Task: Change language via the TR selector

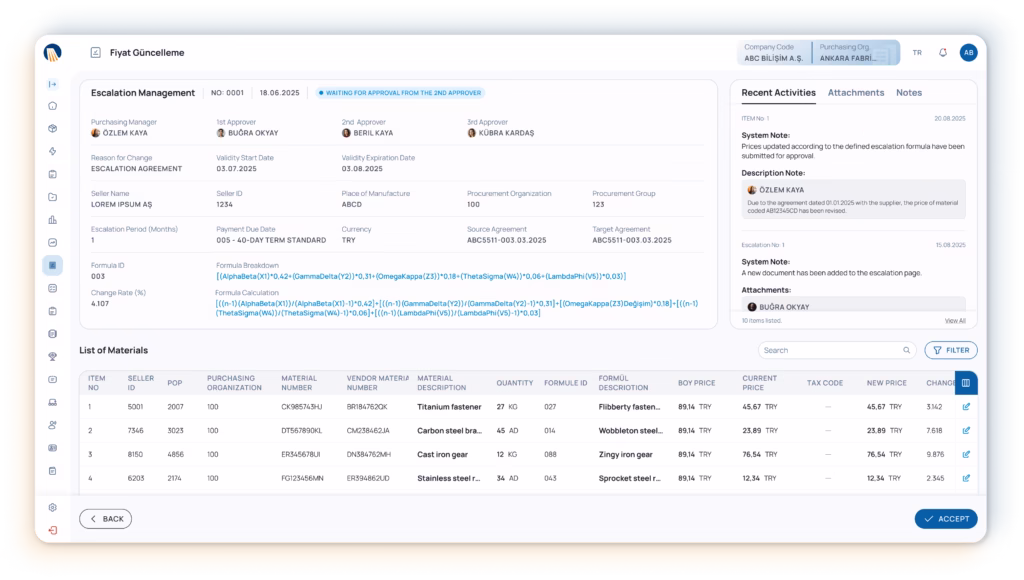Action: [x=917, y=53]
